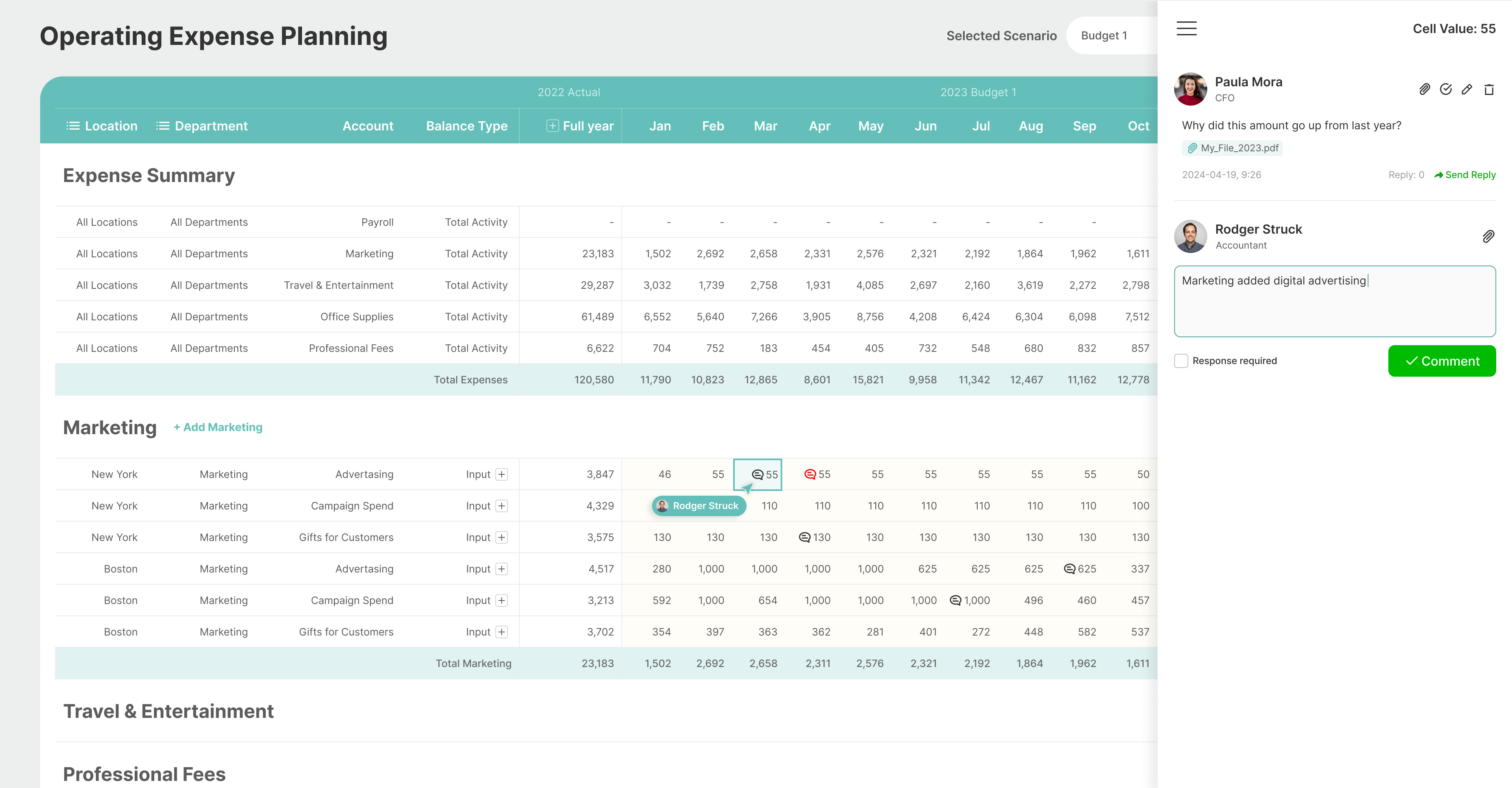Click Add Marketing link
Image resolution: width=1512 pixels, height=788 pixels.
pos(218,427)
